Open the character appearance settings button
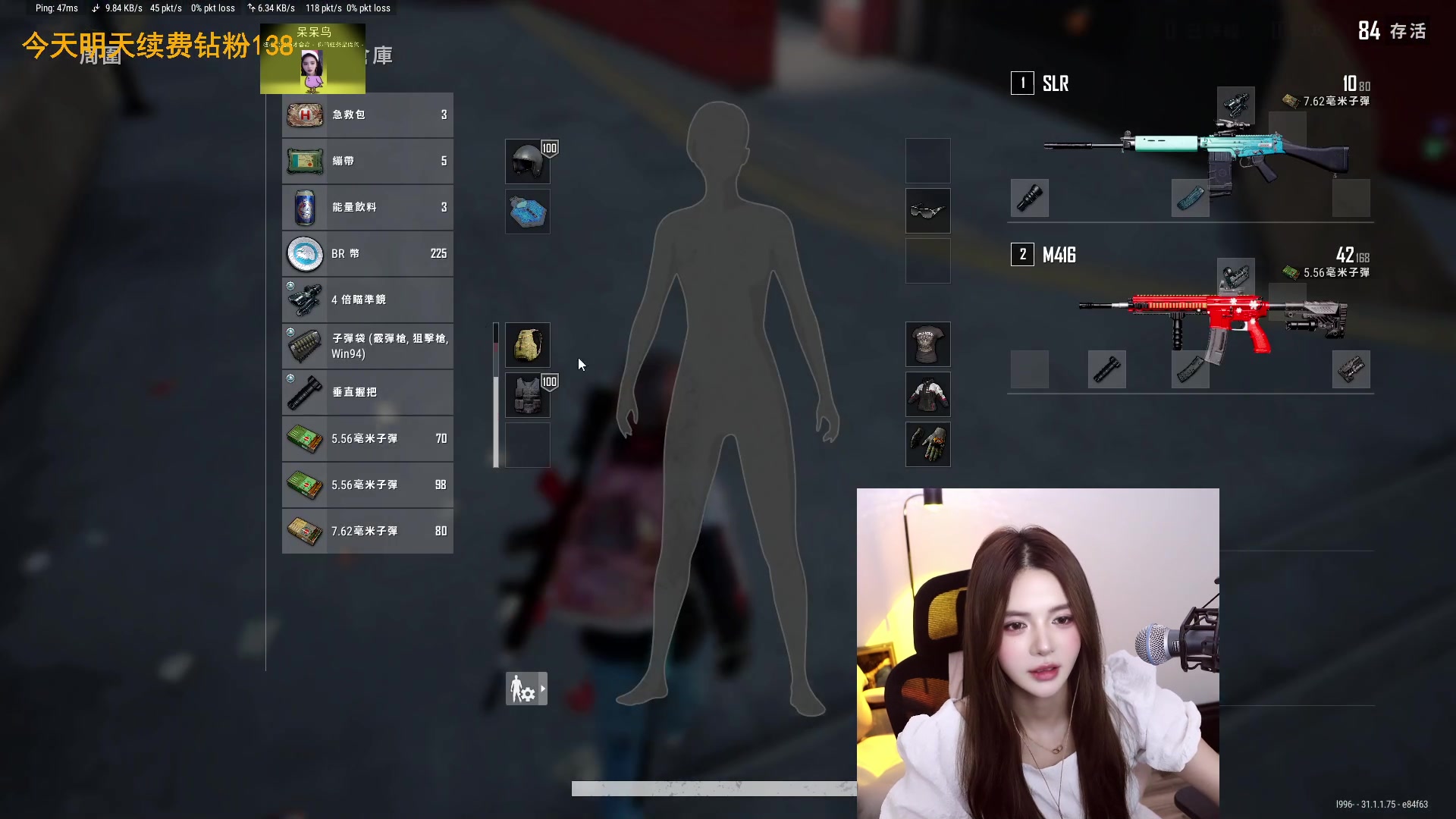 tap(527, 689)
